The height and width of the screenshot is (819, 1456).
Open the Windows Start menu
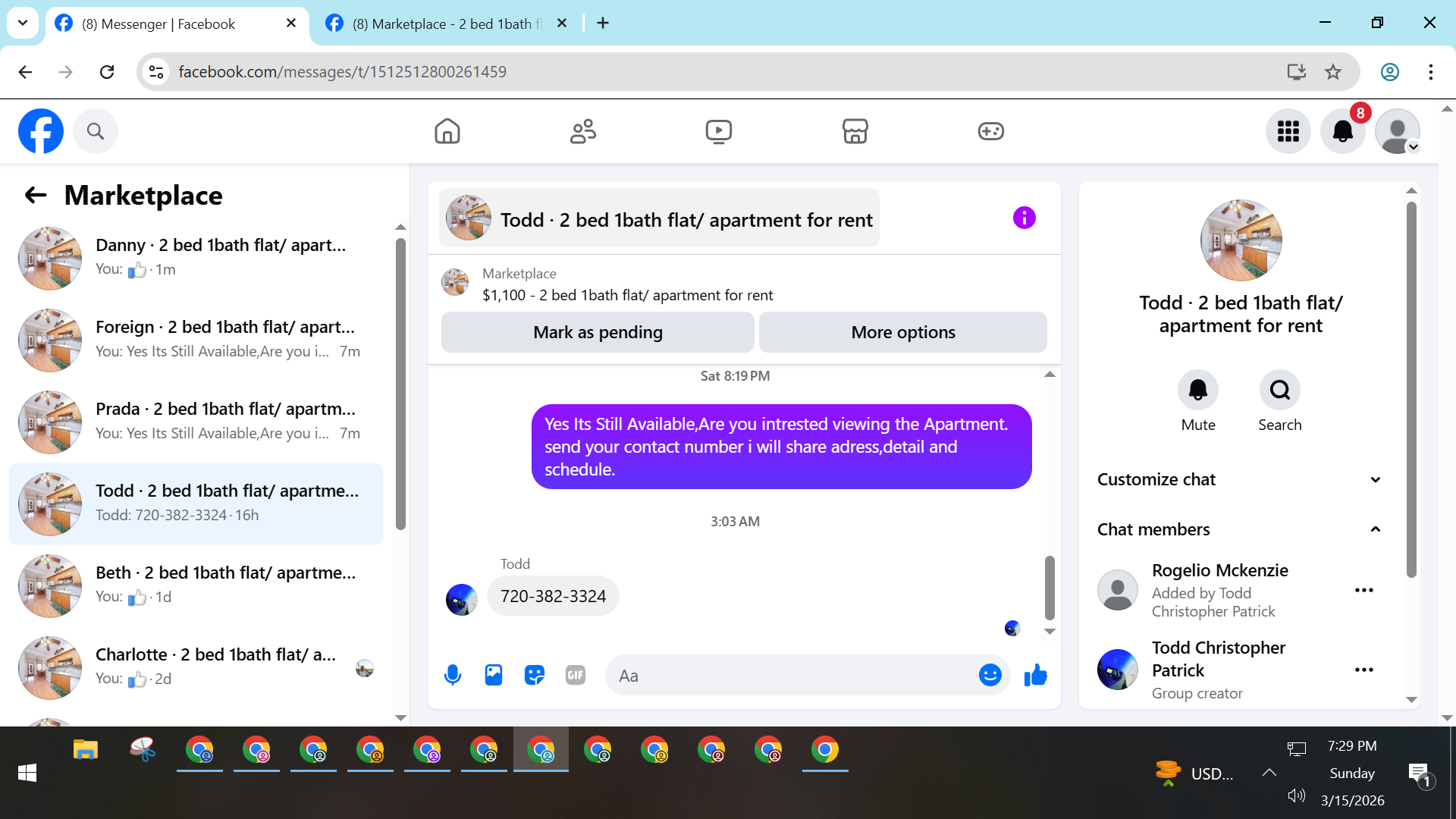pos(27,773)
